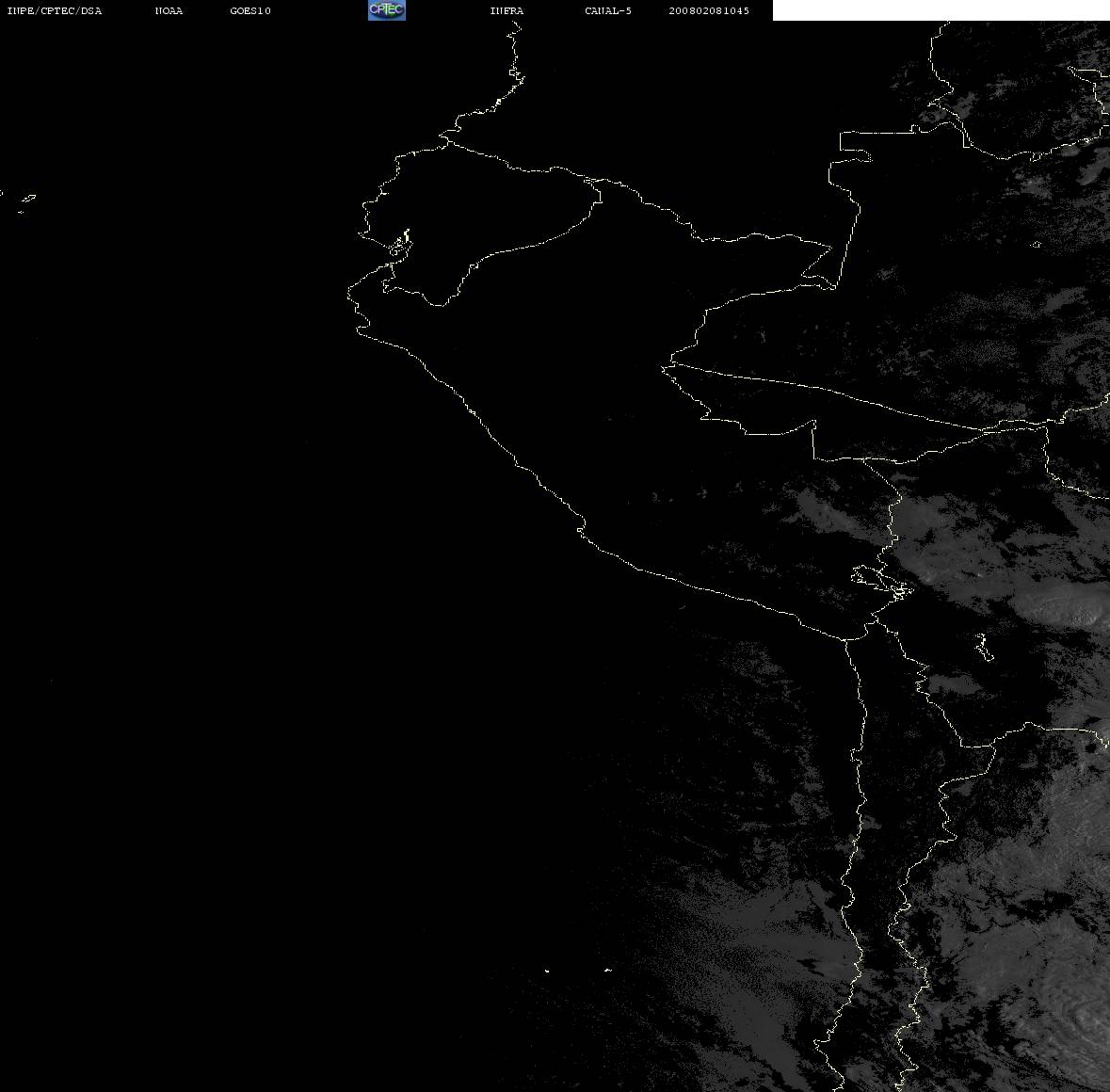The height and width of the screenshot is (1092, 1110).
Task: Click the blank white box at top right
Action: pyautogui.click(x=941, y=10)
